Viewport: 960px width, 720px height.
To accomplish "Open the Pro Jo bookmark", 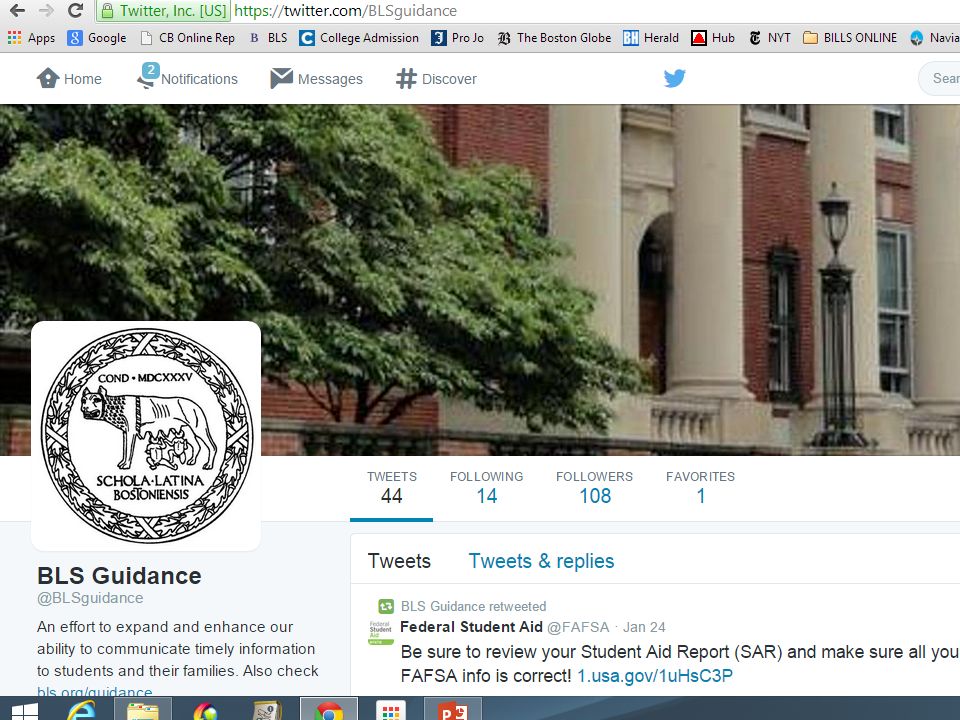I will [457, 38].
